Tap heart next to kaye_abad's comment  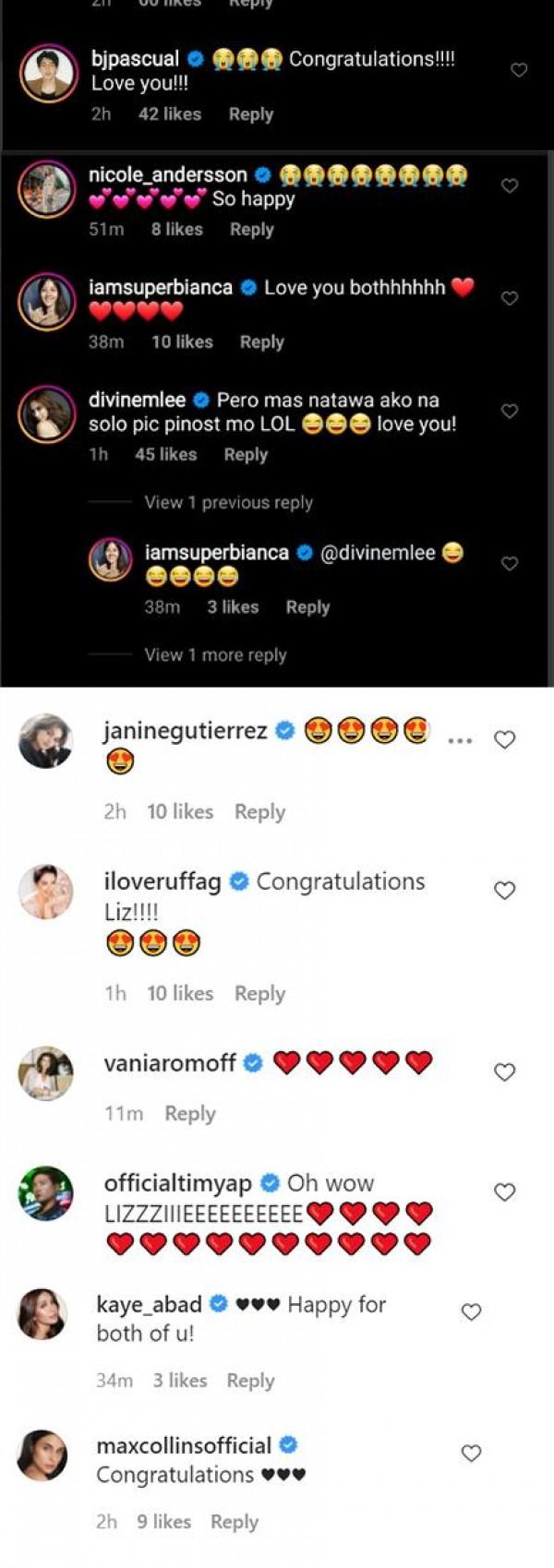[471, 1311]
